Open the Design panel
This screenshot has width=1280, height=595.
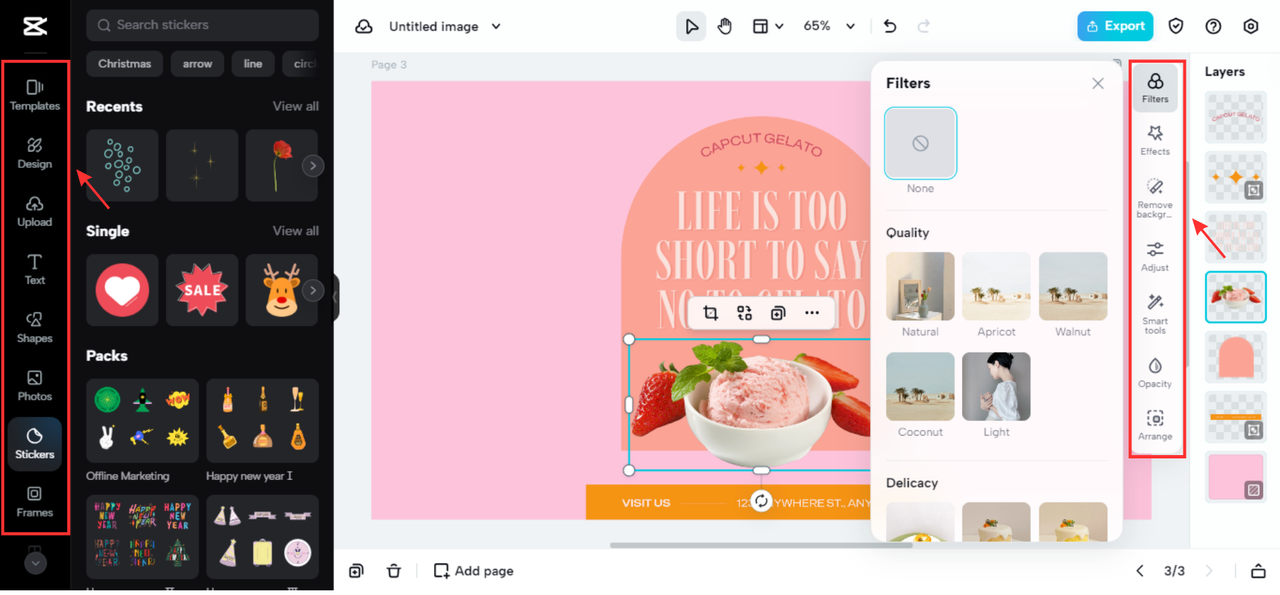(35, 153)
